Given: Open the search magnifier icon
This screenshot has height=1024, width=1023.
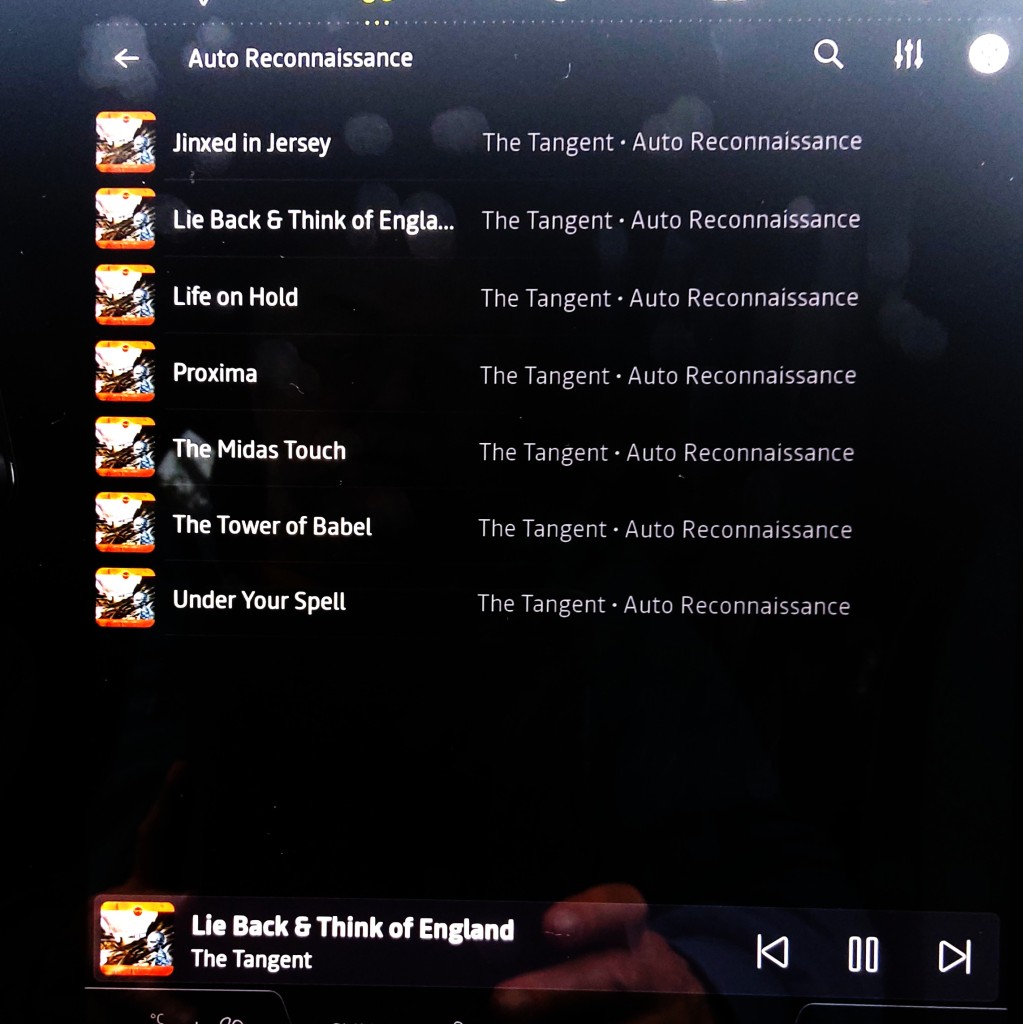Looking at the screenshot, I should coord(828,54).
